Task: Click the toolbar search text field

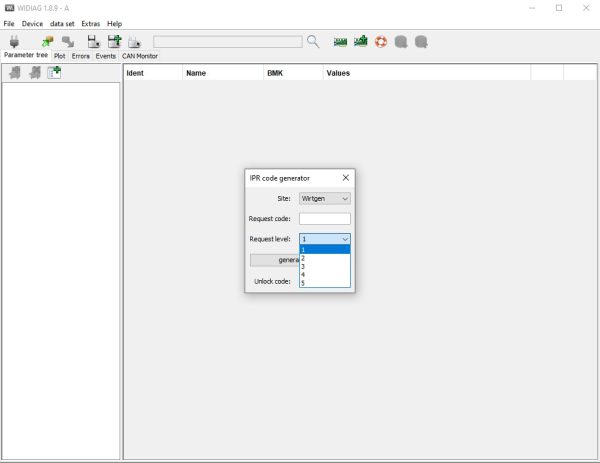Action: coord(228,42)
